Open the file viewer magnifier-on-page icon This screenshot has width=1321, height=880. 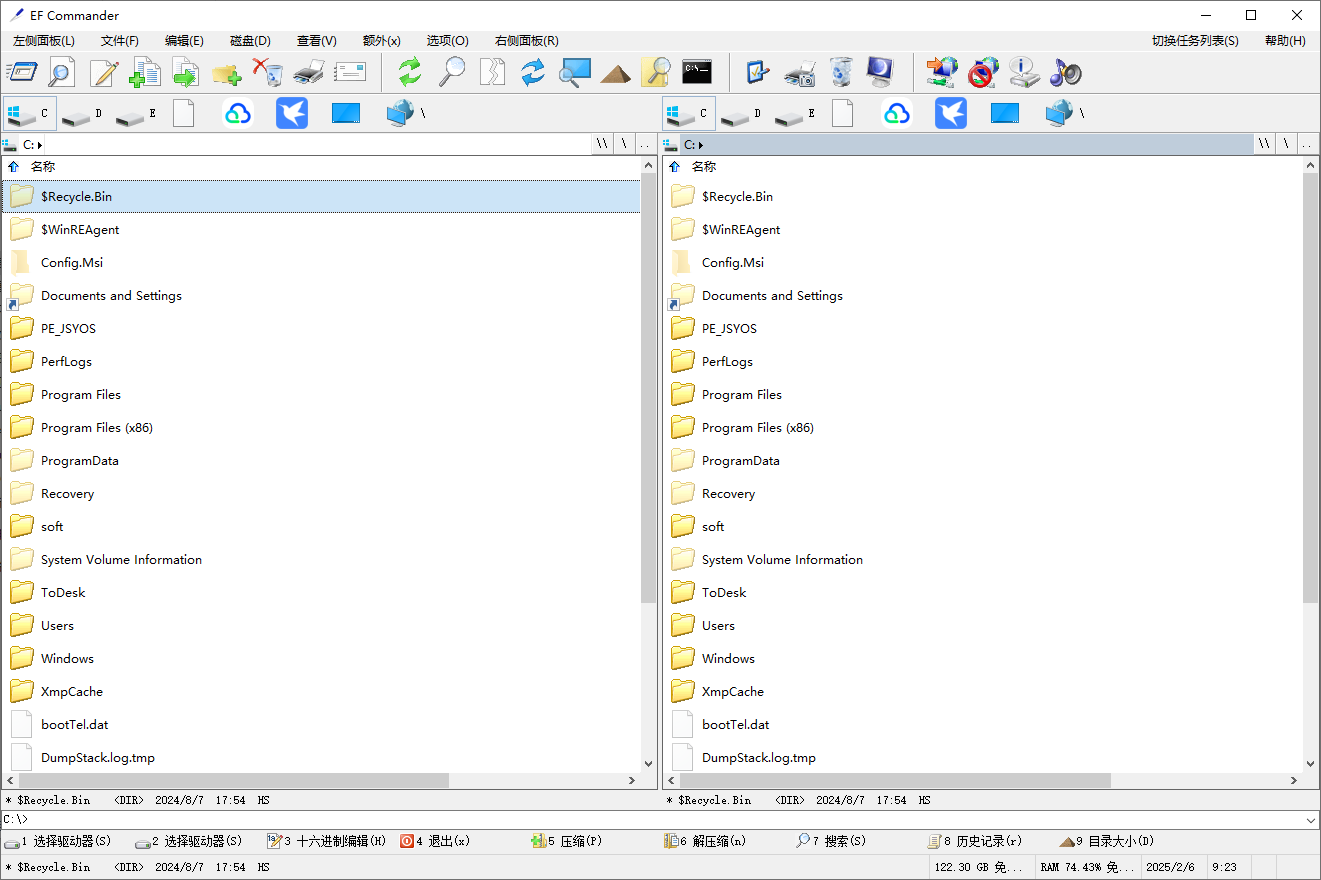tap(61, 72)
